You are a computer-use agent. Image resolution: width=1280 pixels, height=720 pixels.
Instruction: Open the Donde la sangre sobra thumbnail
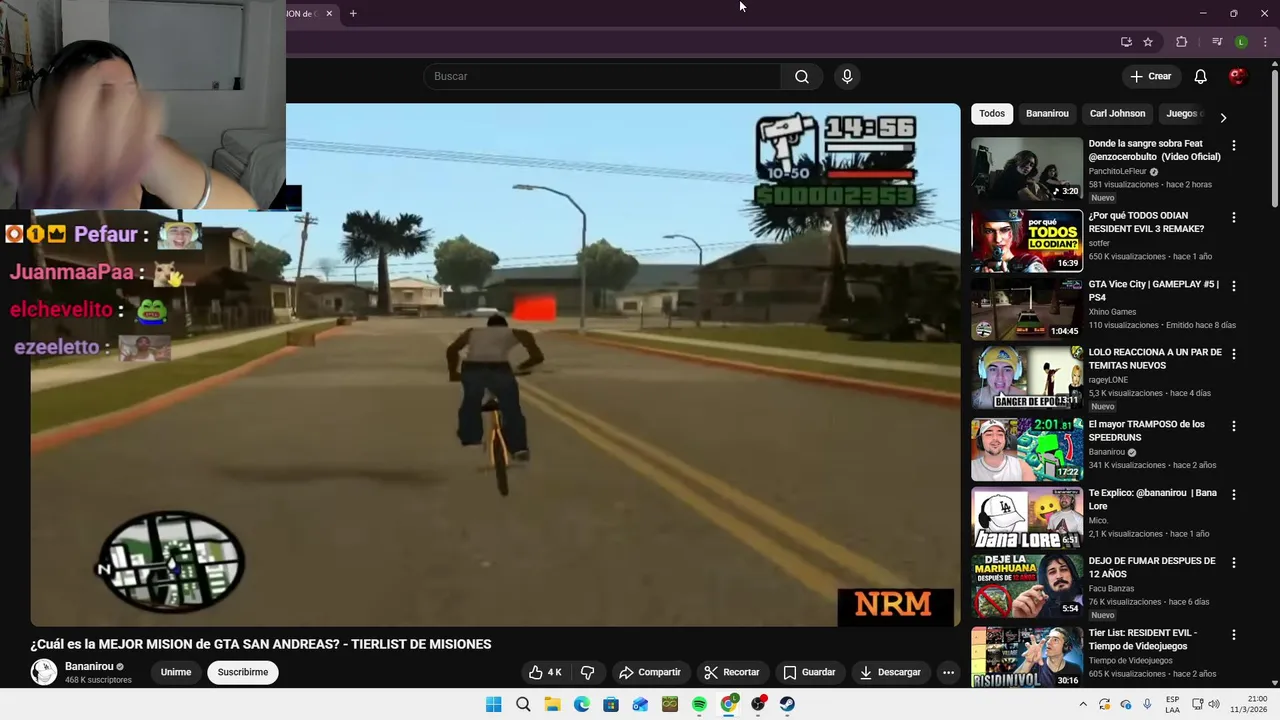(x=1027, y=169)
